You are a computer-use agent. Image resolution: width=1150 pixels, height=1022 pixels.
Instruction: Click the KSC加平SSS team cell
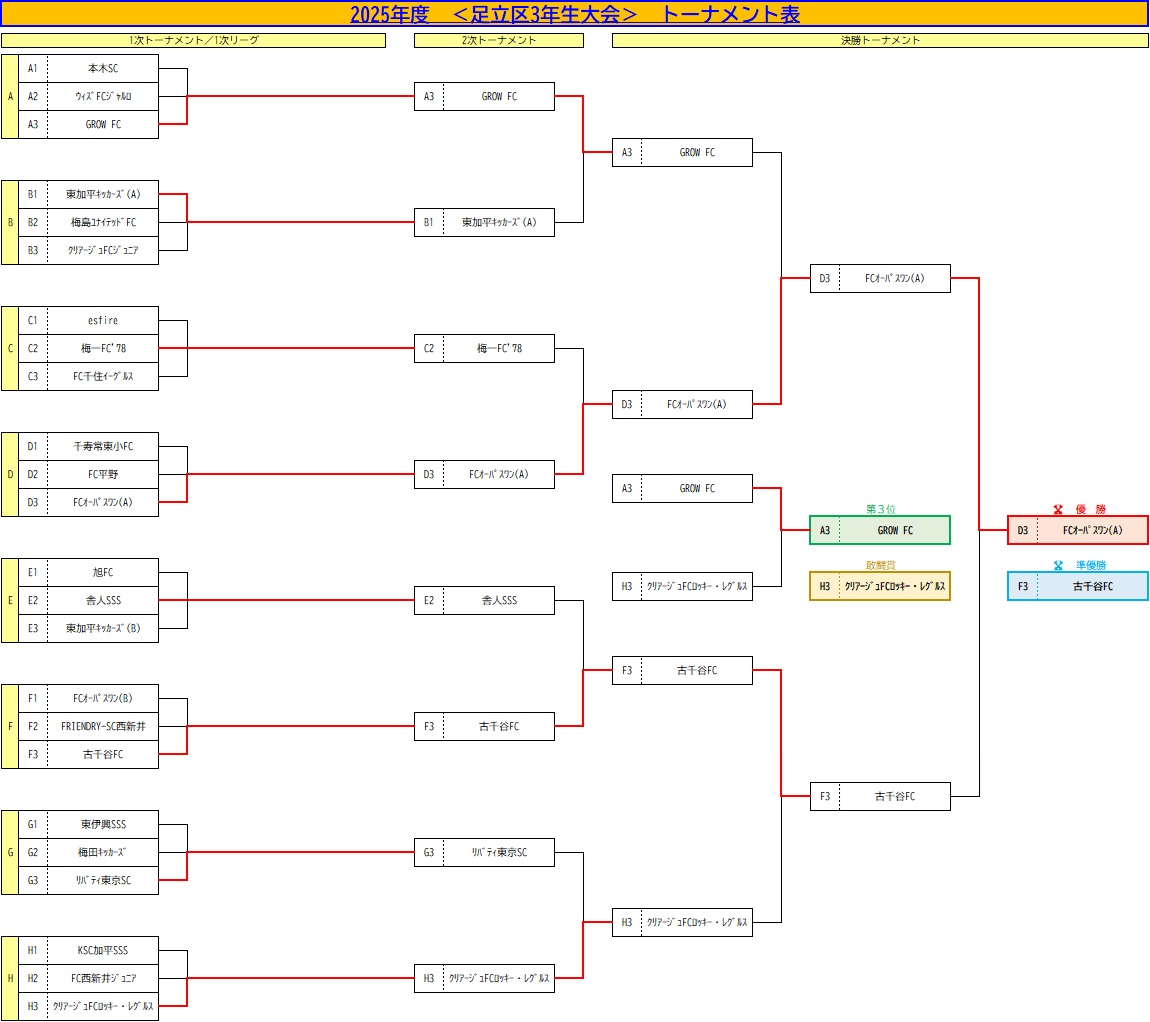click(102, 951)
